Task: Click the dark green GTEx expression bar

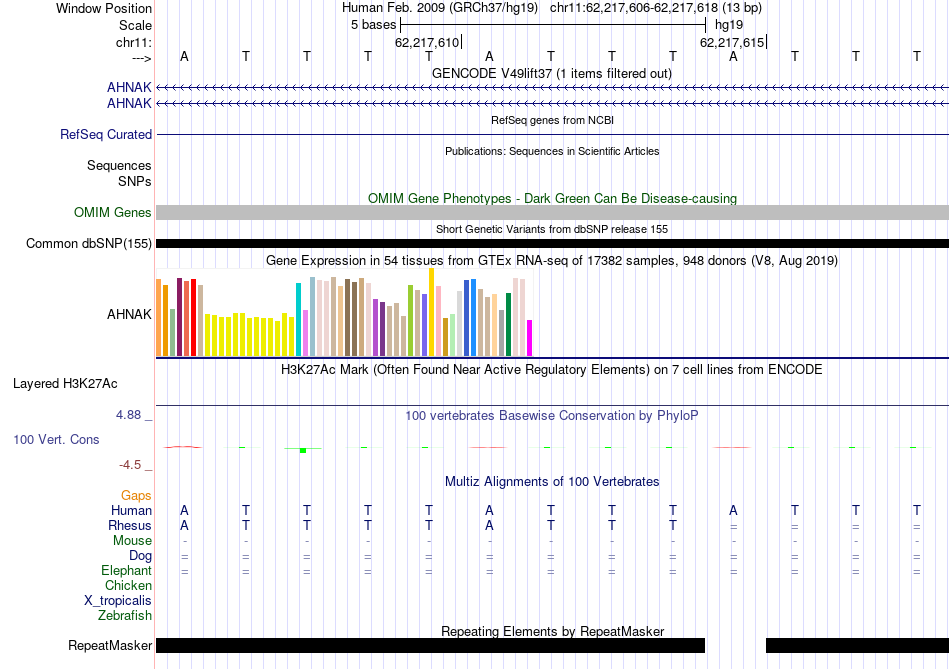Action: (508, 325)
